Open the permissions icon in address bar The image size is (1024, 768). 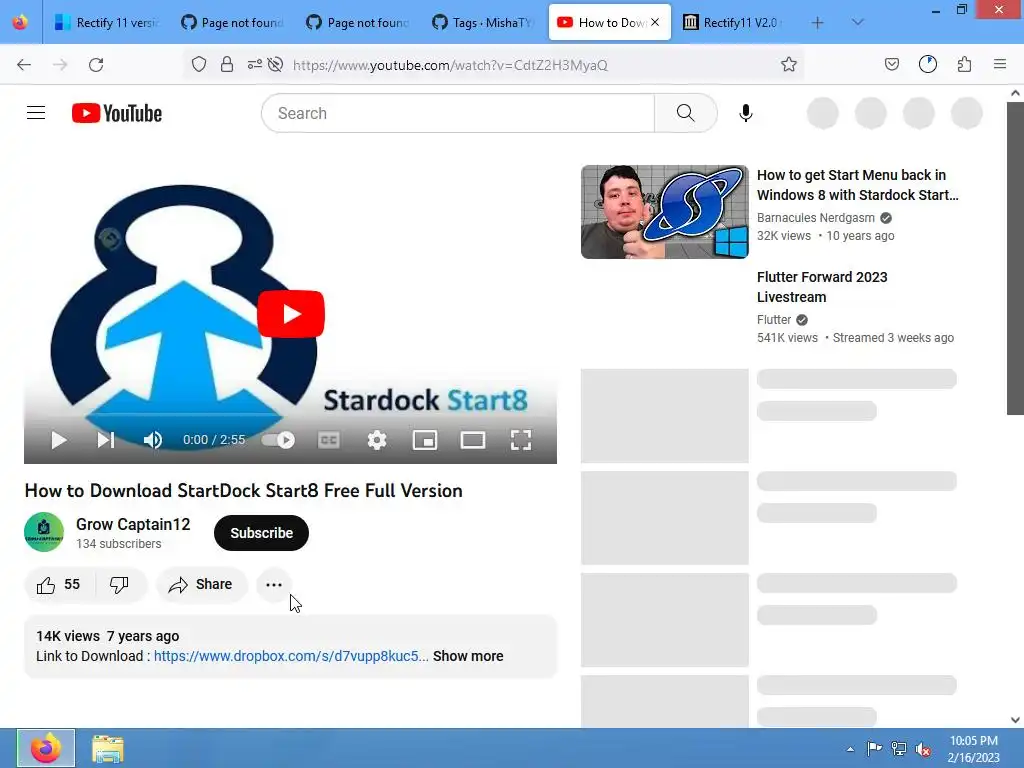pyautogui.click(x=254, y=65)
